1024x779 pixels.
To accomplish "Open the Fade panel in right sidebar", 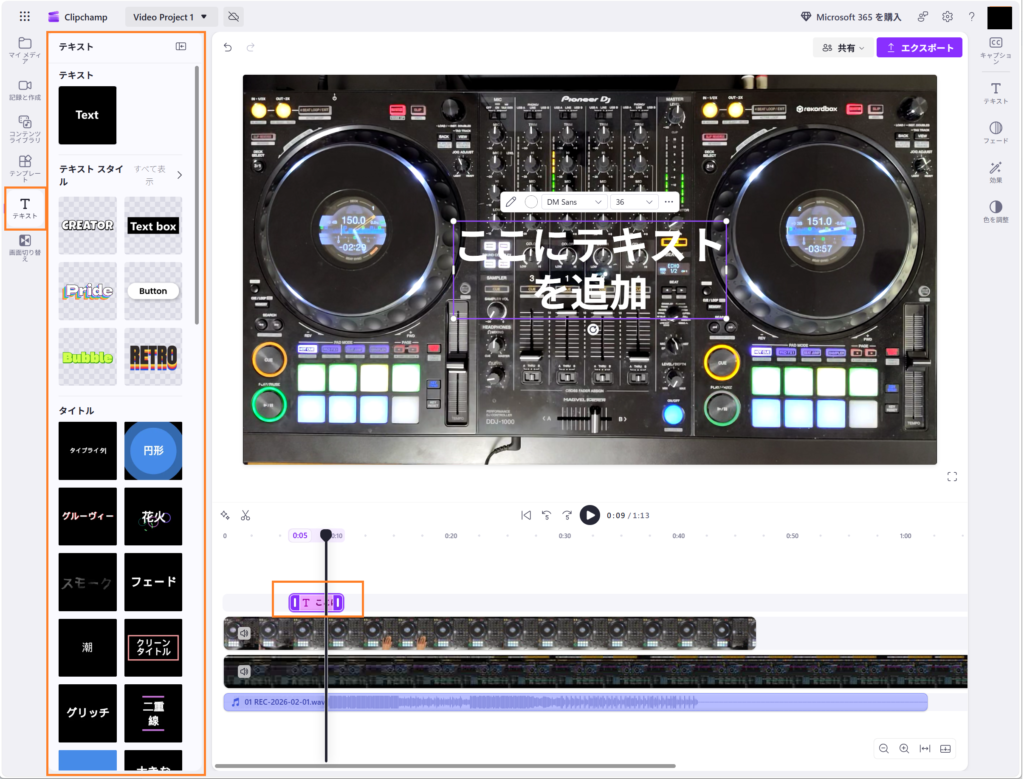I will point(995,132).
